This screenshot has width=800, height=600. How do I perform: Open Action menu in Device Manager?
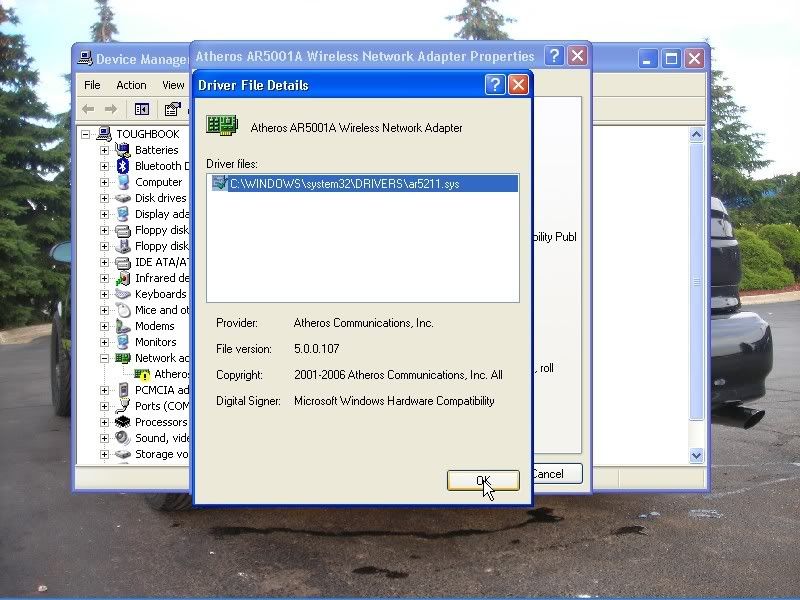(131, 85)
